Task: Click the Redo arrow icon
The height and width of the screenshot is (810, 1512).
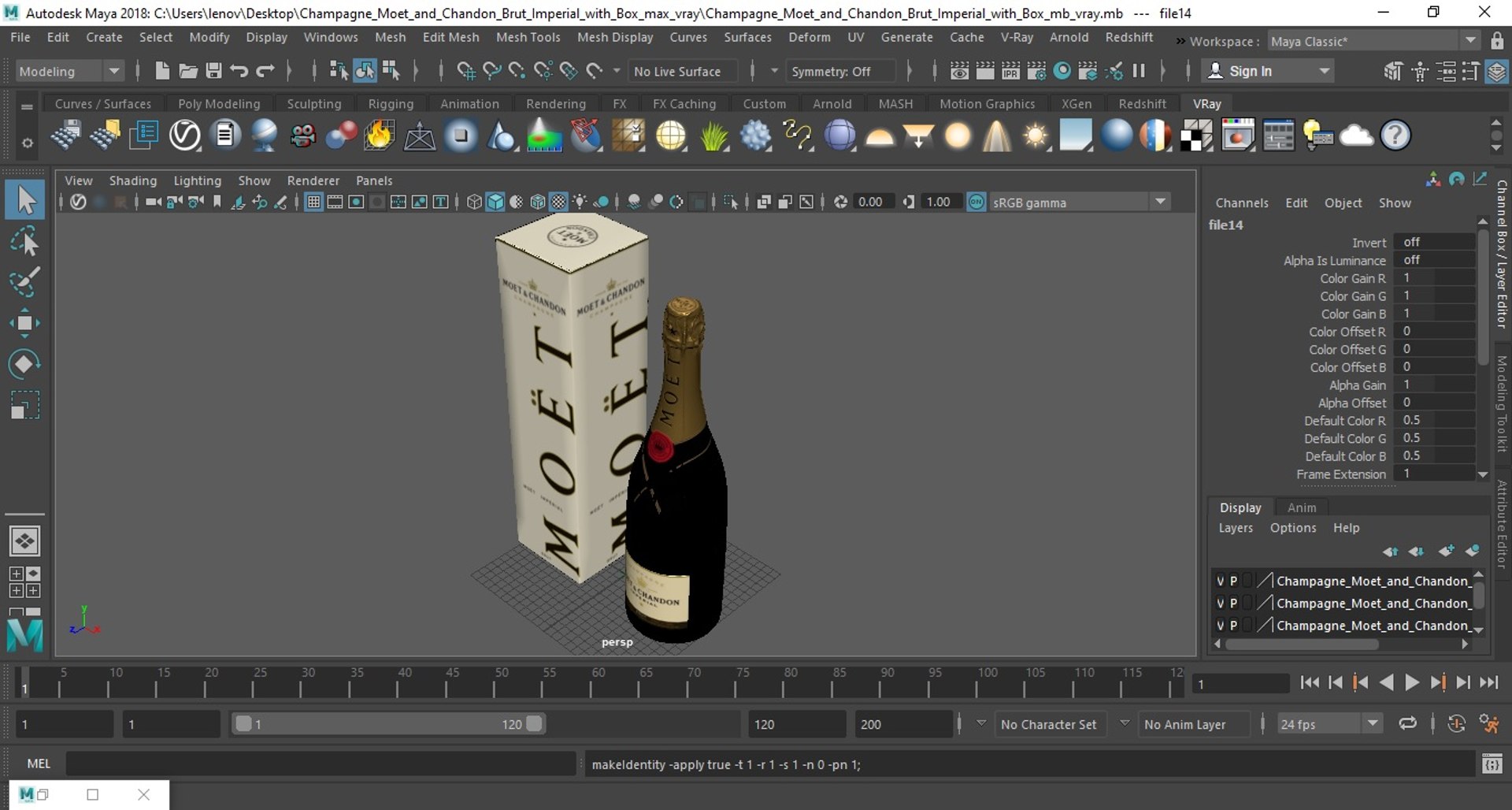Action: (x=265, y=71)
